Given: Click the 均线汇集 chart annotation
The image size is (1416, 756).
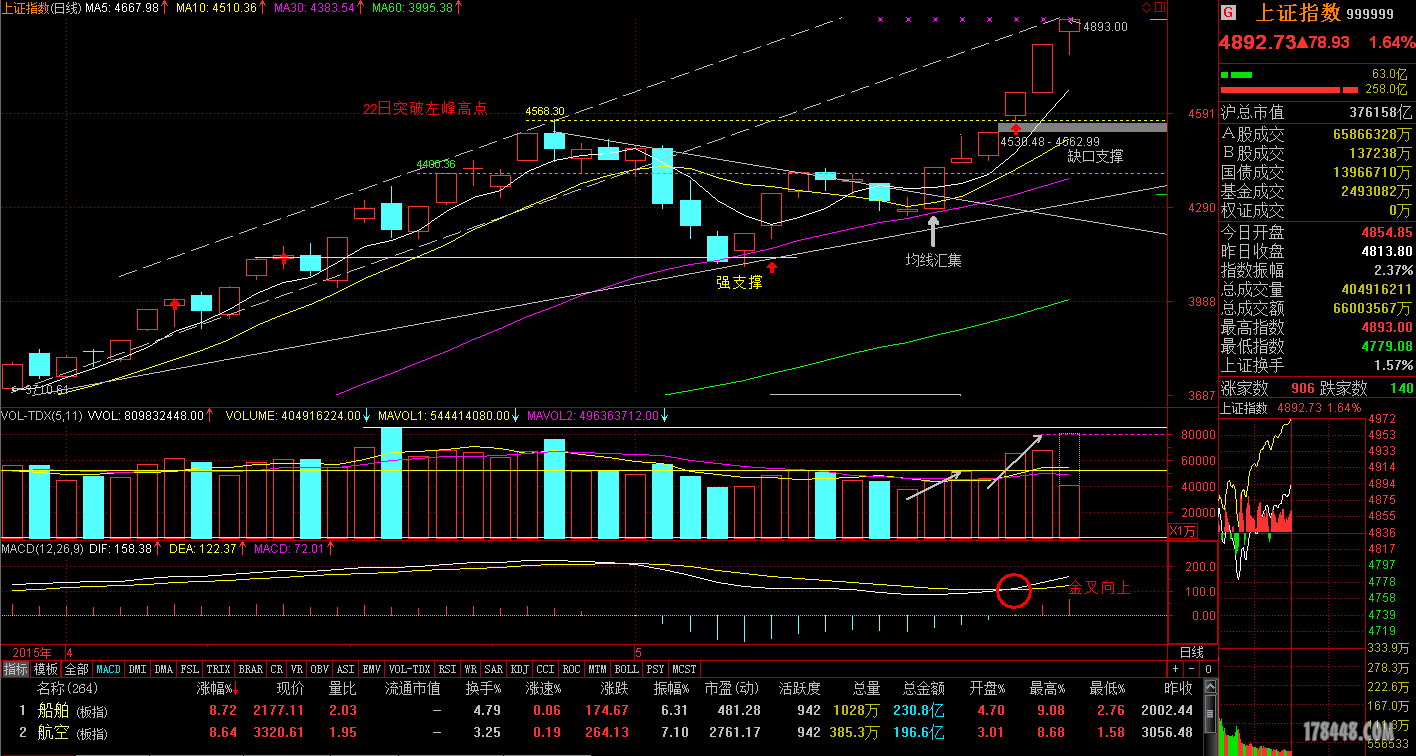Looking at the screenshot, I should (934, 260).
